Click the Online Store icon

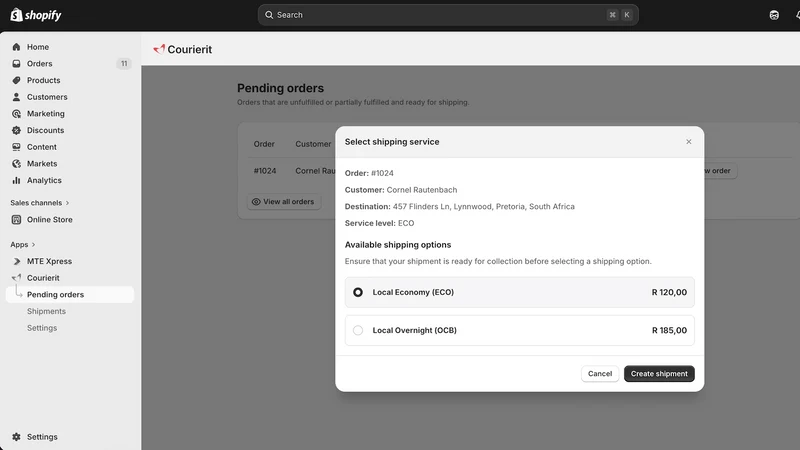coord(16,219)
